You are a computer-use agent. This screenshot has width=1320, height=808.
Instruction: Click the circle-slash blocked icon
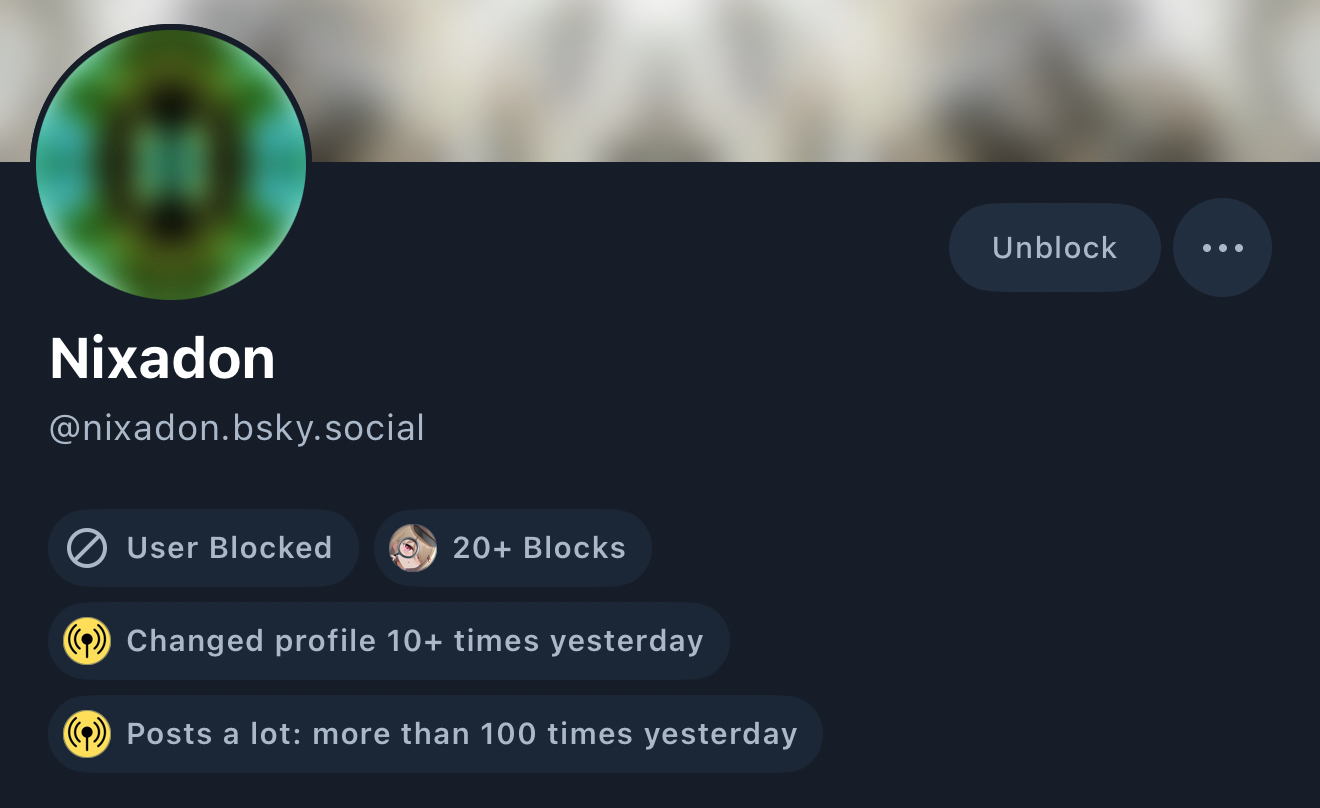coord(87,548)
